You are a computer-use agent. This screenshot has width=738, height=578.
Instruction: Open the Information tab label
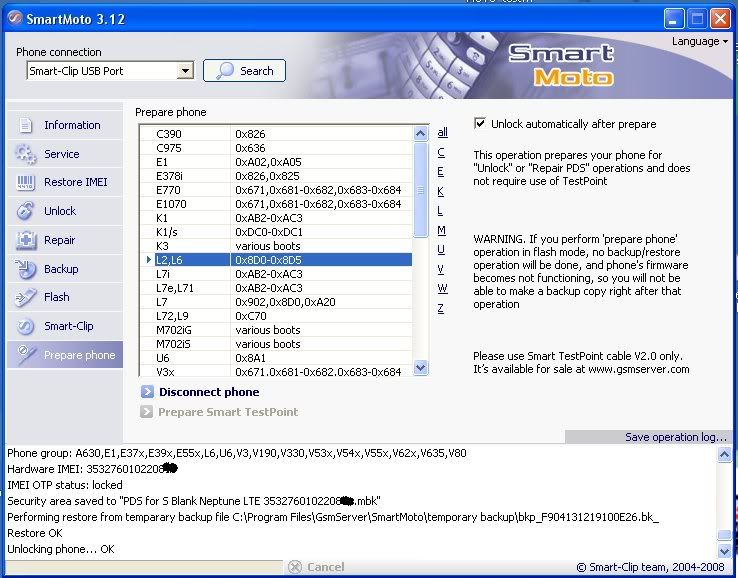[72, 125]
